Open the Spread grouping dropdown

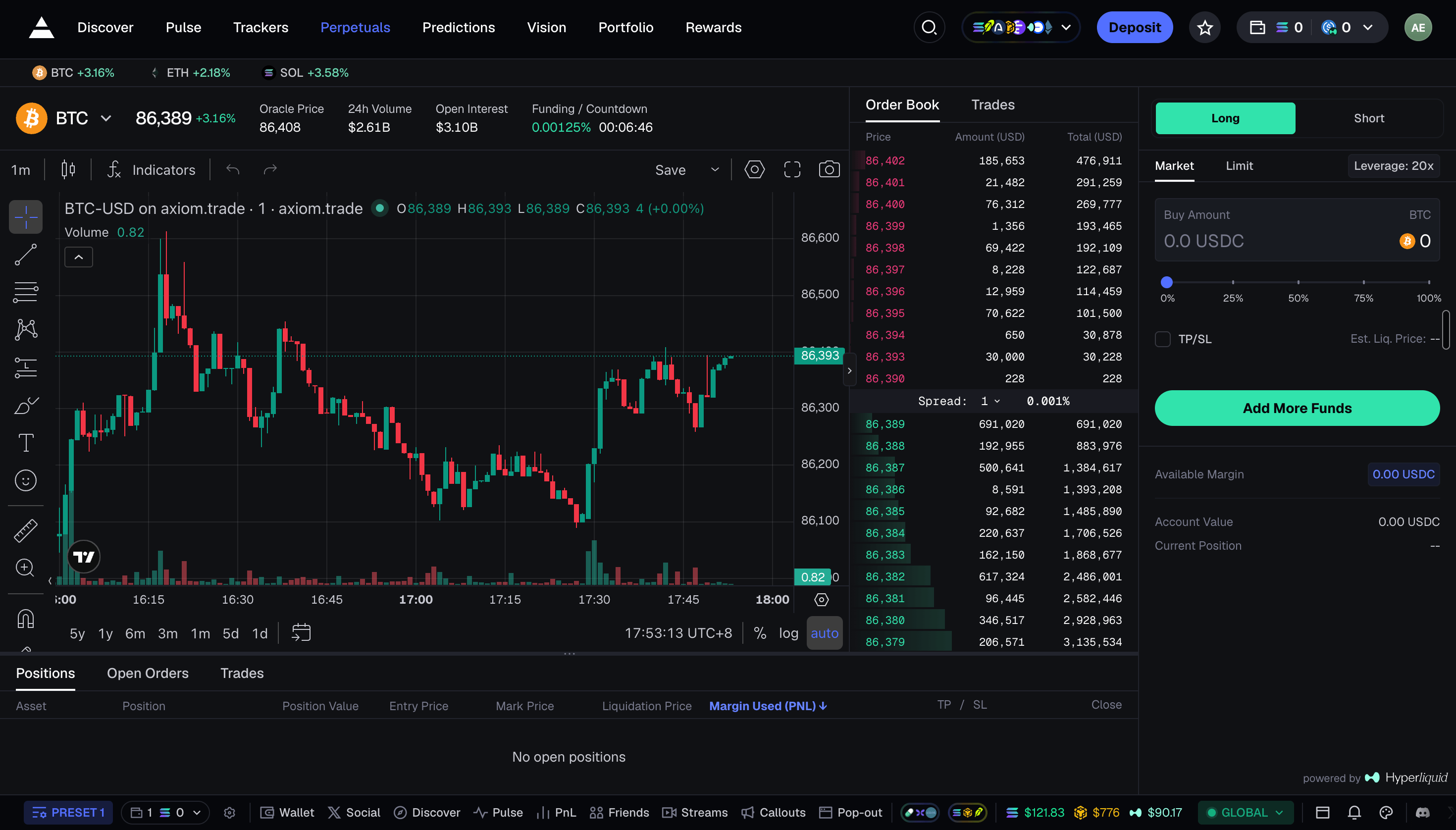[x=991, y=401]
